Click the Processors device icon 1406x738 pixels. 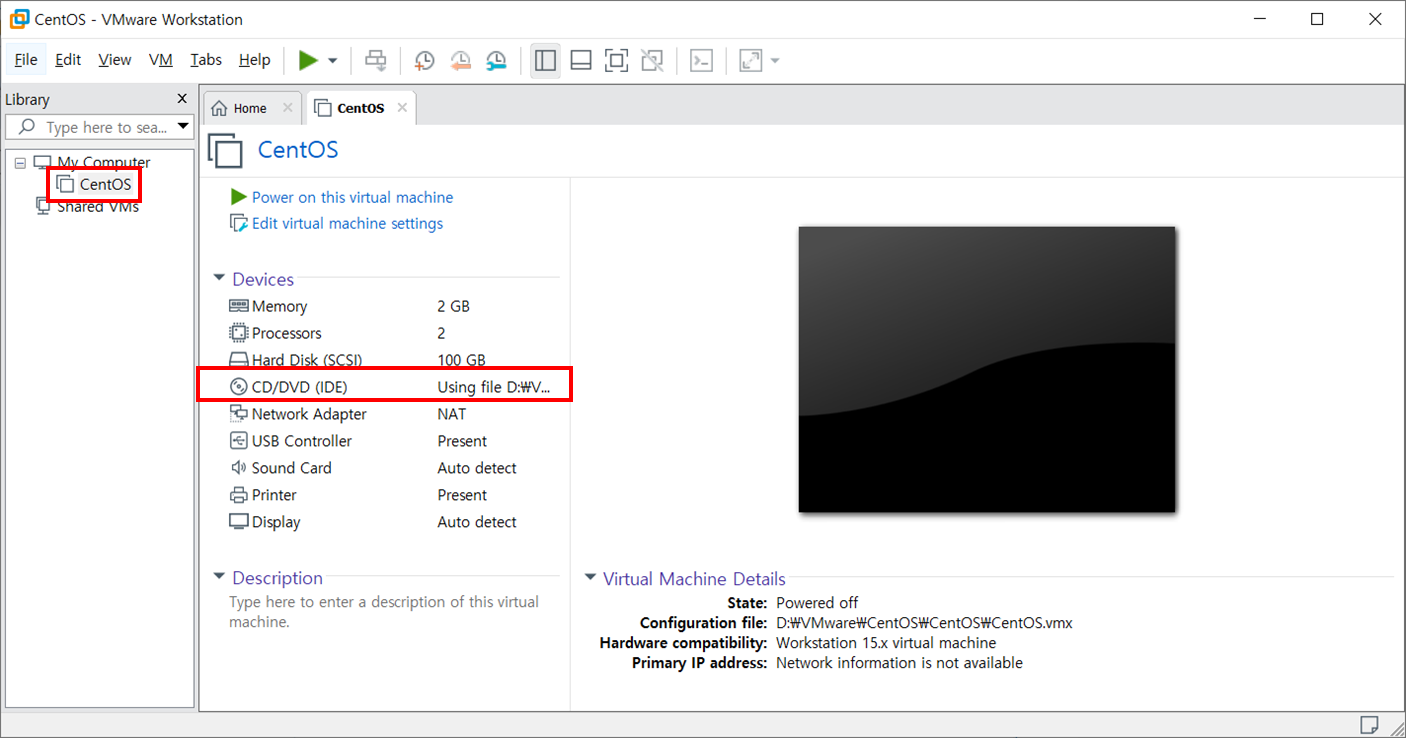pyautogui.click(x=238, y=333)
